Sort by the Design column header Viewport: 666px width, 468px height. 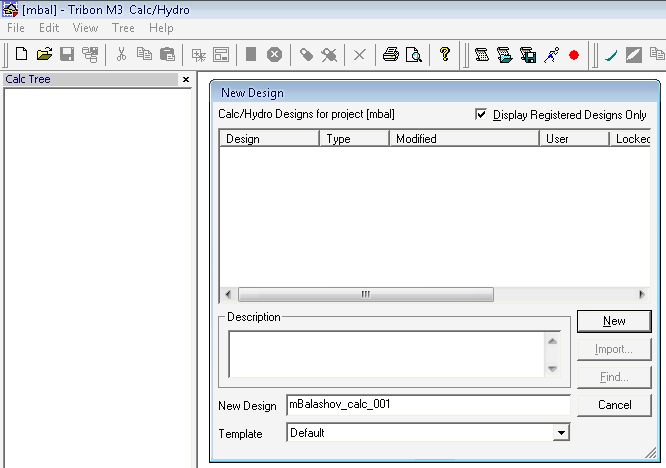269,139
